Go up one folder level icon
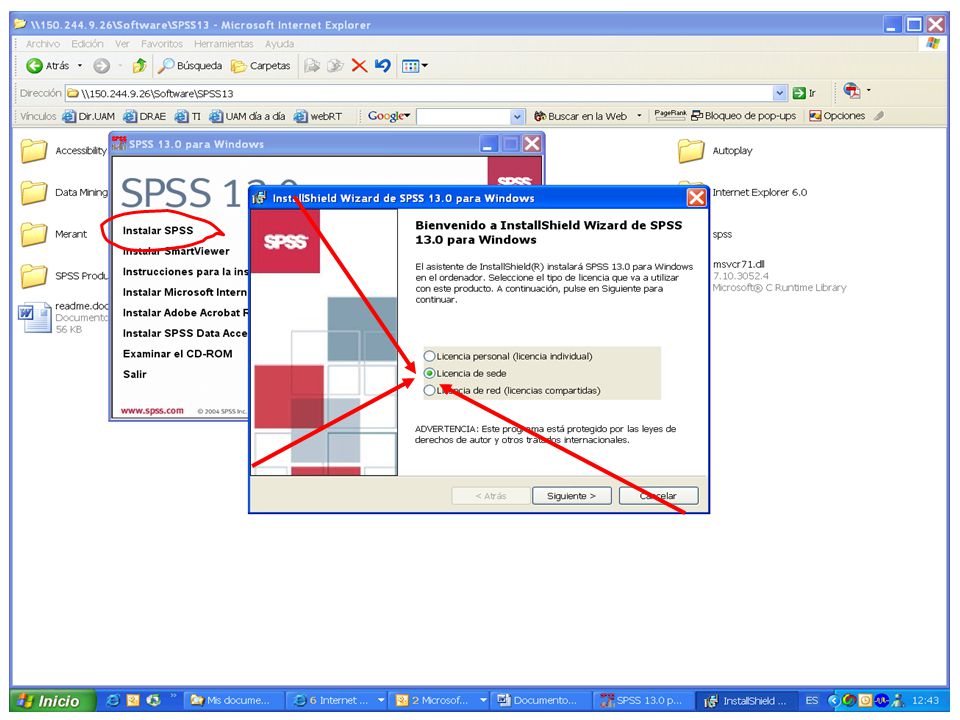 coord(140,66)
